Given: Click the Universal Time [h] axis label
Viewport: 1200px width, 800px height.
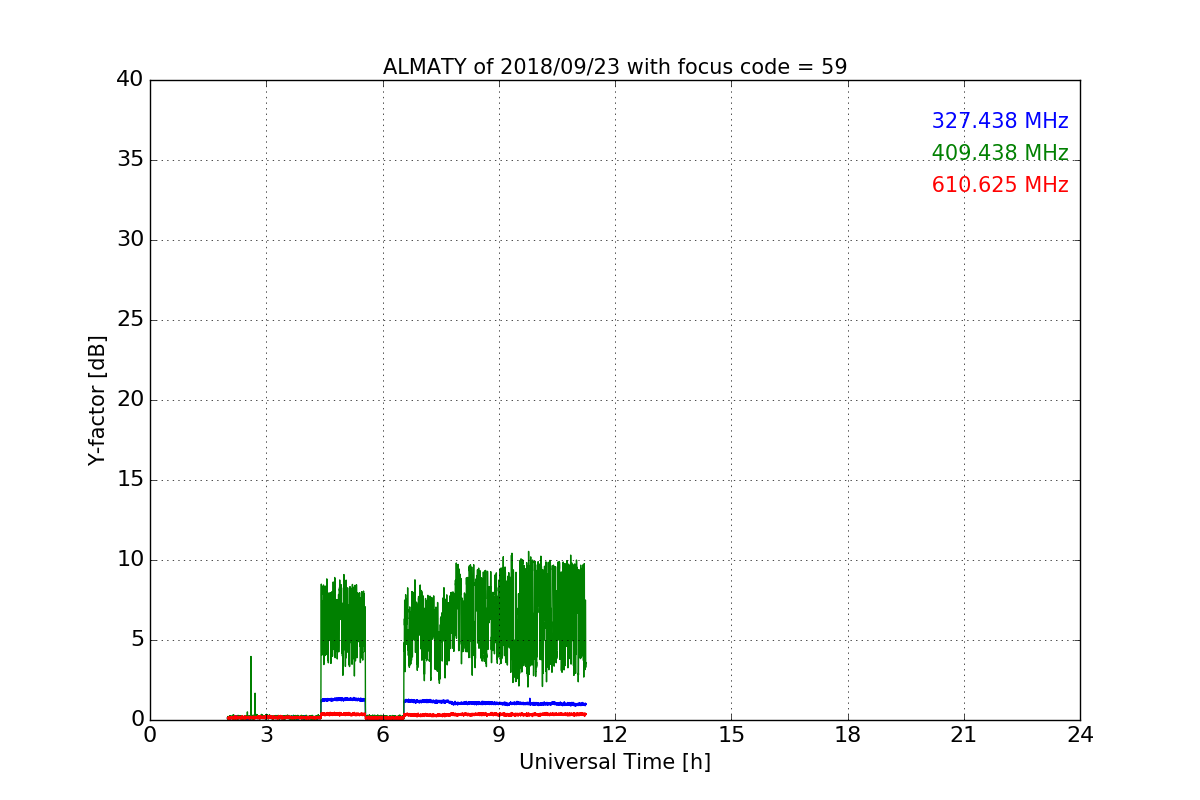Looking at the screenshot, I should [615, 762].
